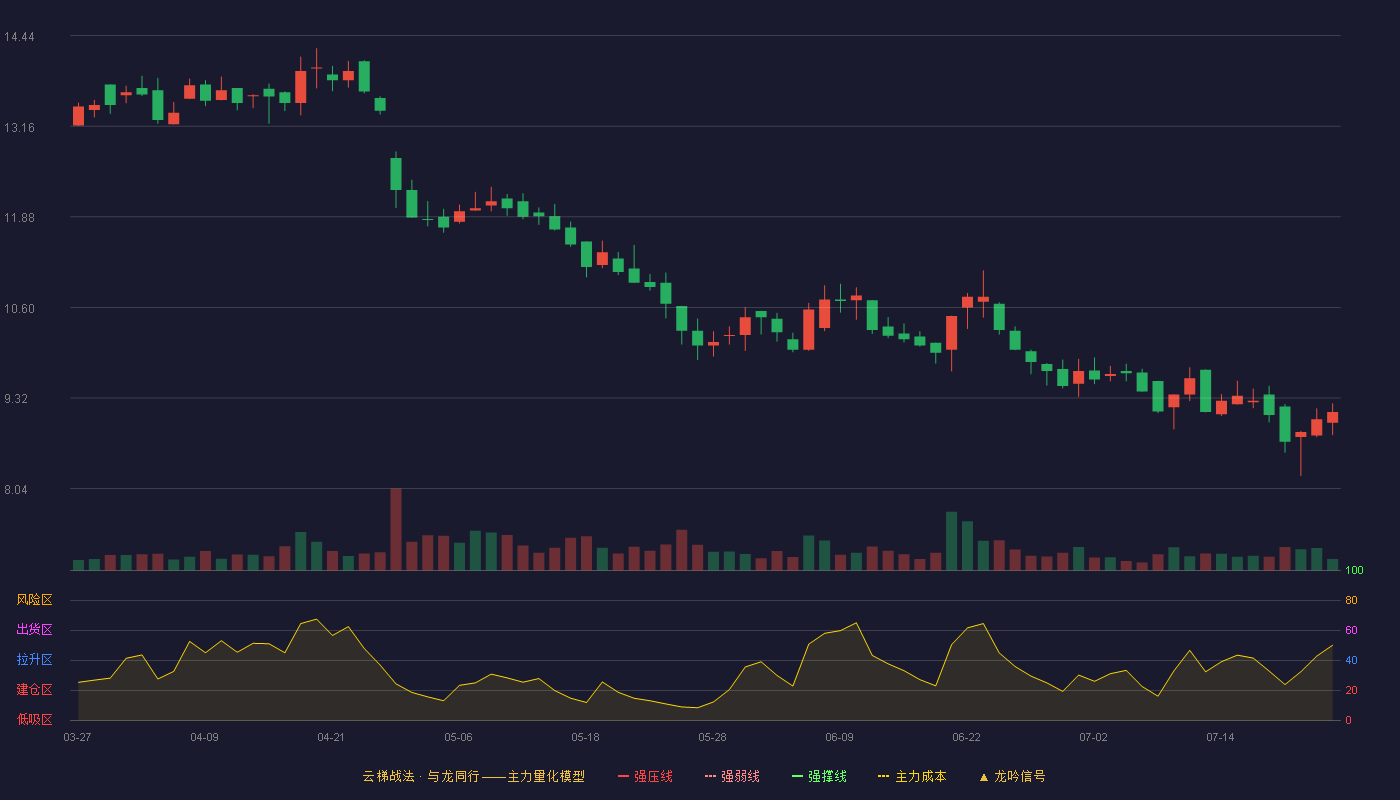Click the 07-14 date label
The height and width of the screenshot is (800, 1400).
tap(1220, 737)
